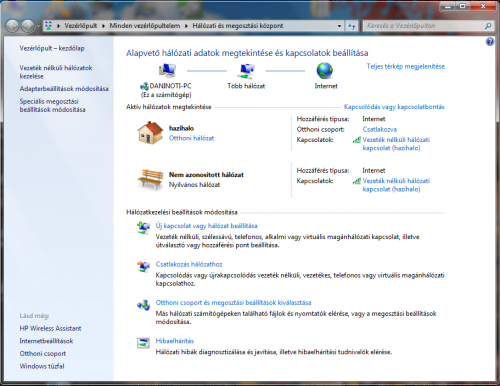The height and width of the screenshot is (386, 500).
Task: Open Vezeték nélküli hálózatok kezelése
Action: coord(56,72)
